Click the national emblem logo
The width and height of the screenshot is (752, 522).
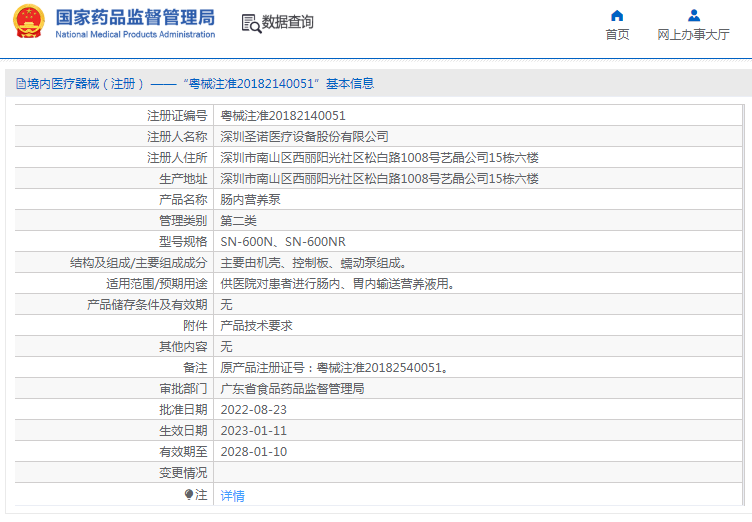(28, 22)
